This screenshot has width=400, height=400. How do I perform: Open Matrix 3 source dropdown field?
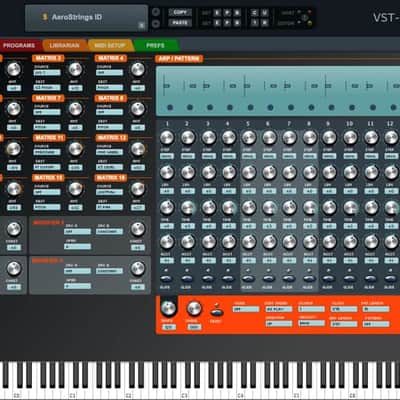(47, 73)
